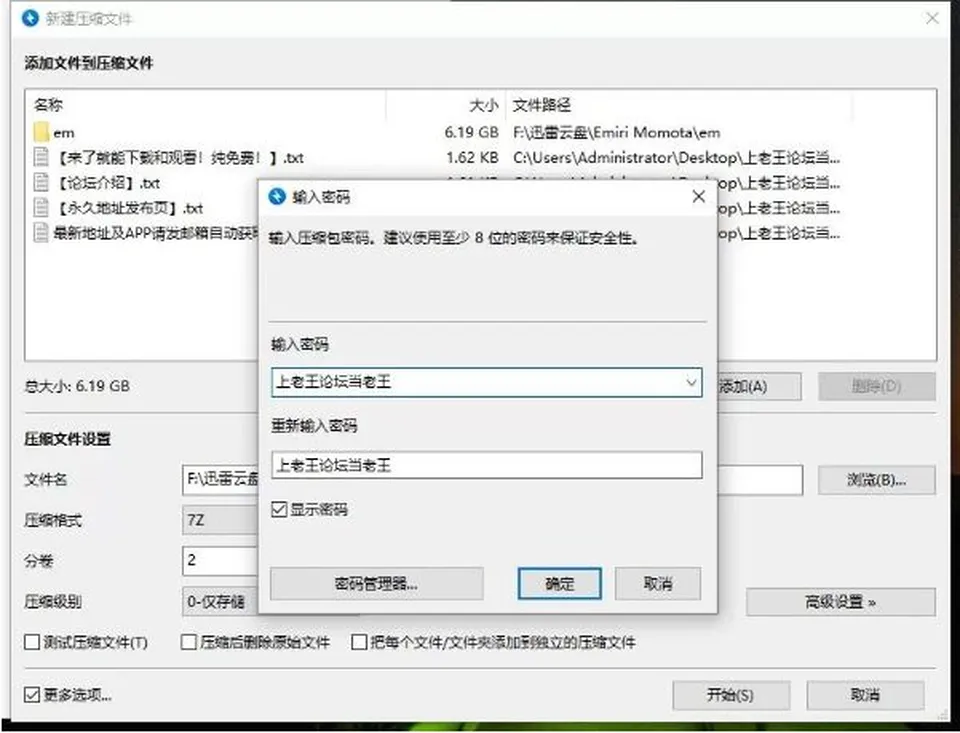The image size is (960, 733).
Task: Click 取消 beside the 开始(S) button
Action: point(865,695)
